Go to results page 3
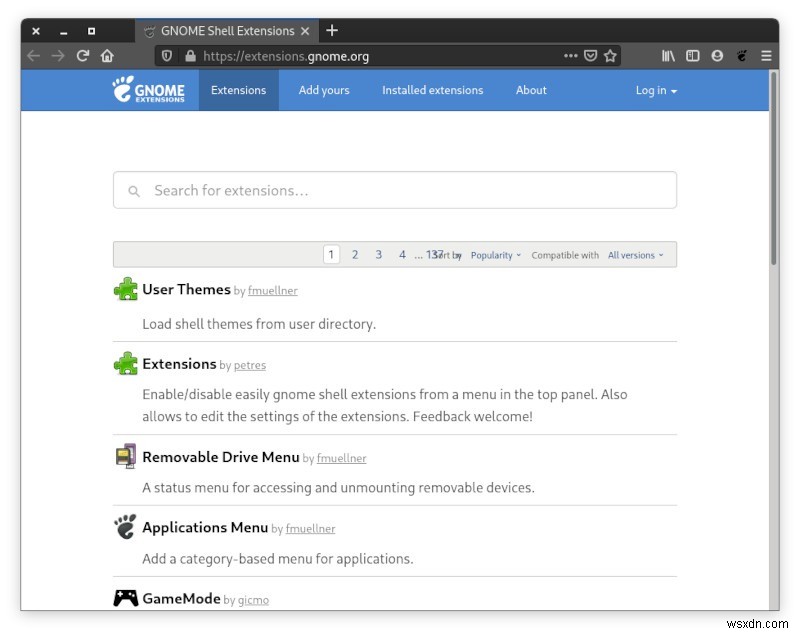This screenshot has width=800, height=634. pos(378,255)
